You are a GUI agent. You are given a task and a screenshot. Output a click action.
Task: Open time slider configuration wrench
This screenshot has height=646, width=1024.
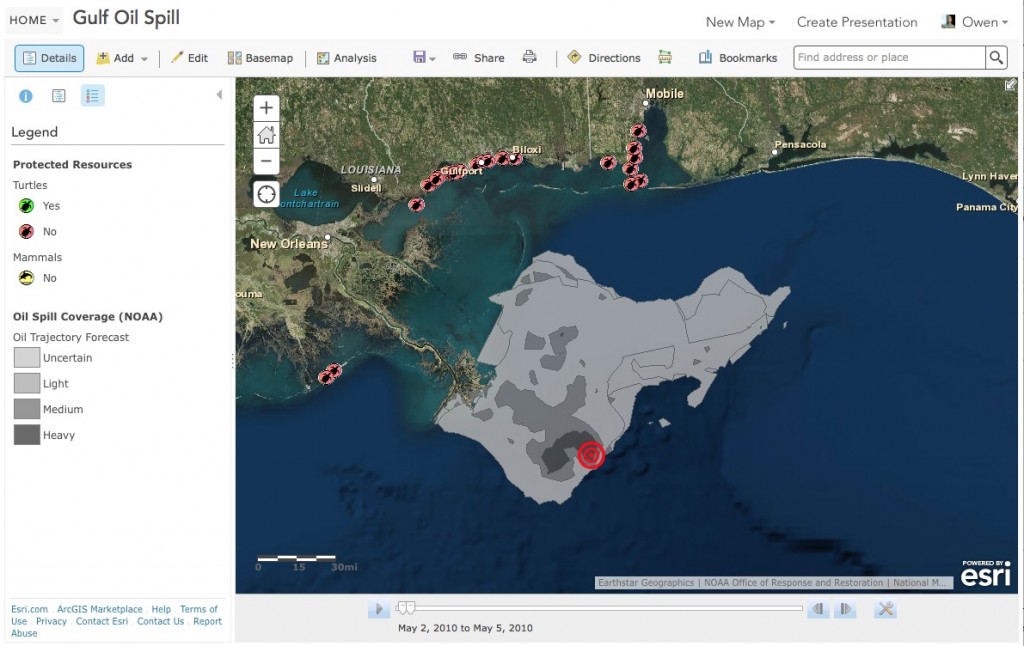(x=886, y=609)
